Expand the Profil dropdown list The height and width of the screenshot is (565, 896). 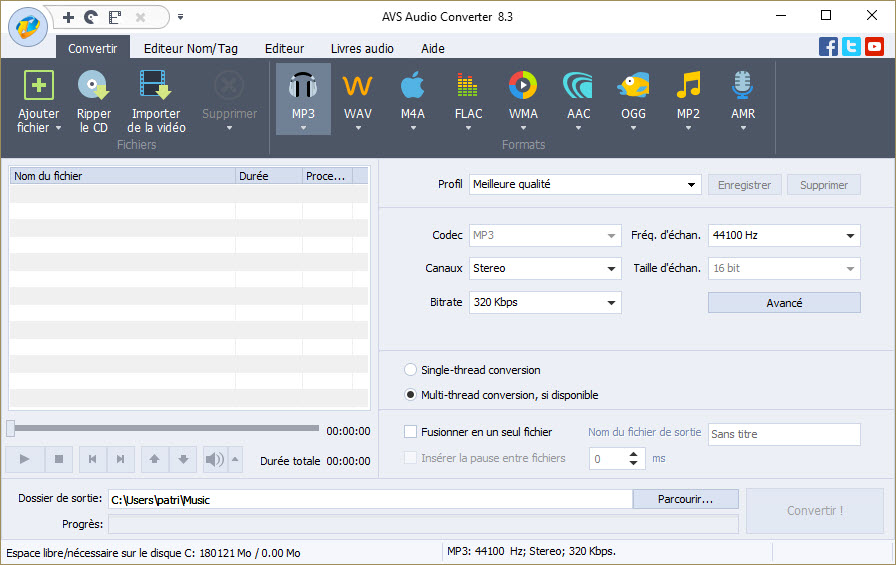coord(692,185)
